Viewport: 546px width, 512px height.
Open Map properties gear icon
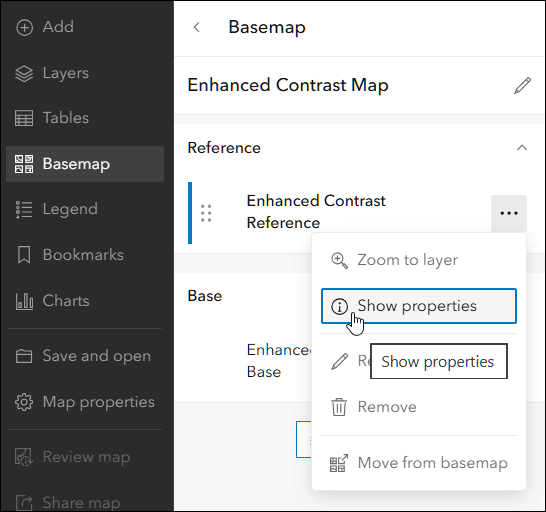(x=24, y=402)
